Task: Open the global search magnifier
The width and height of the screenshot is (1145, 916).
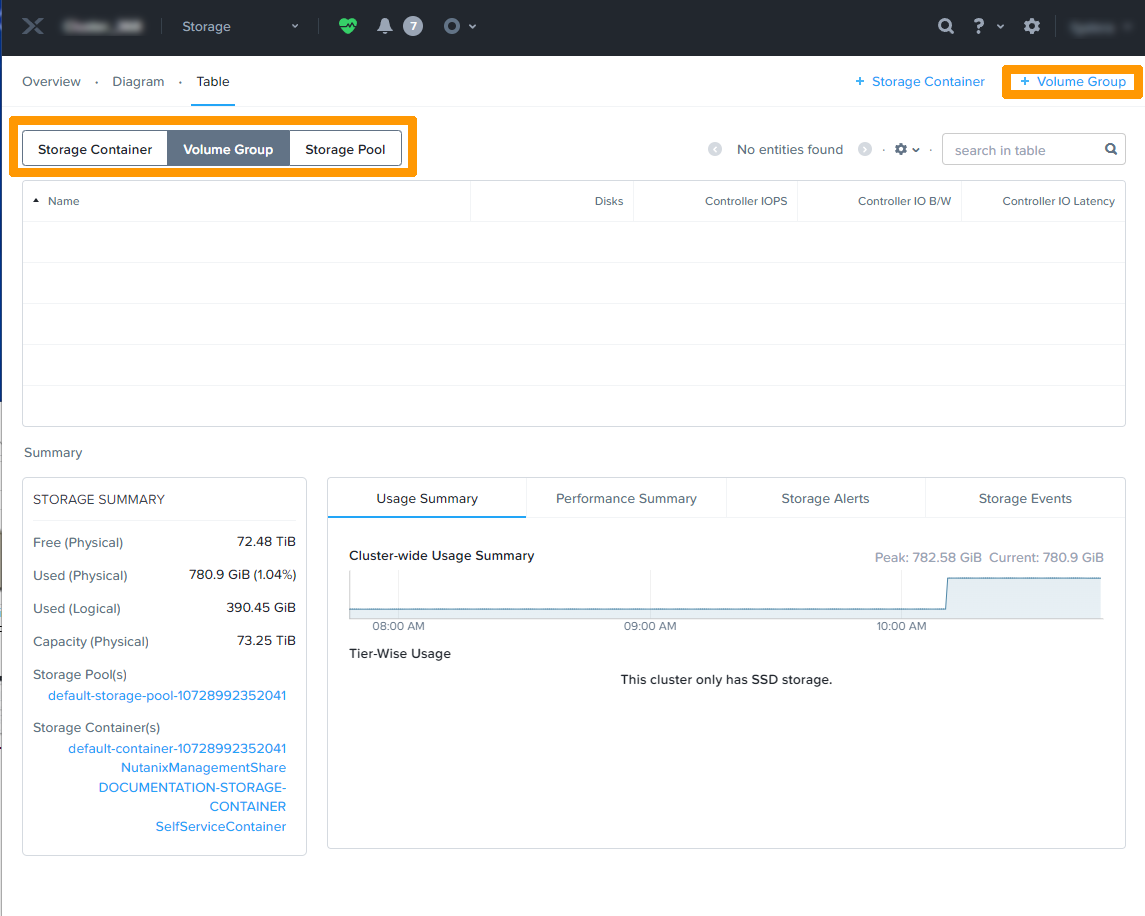Action: 945,26
